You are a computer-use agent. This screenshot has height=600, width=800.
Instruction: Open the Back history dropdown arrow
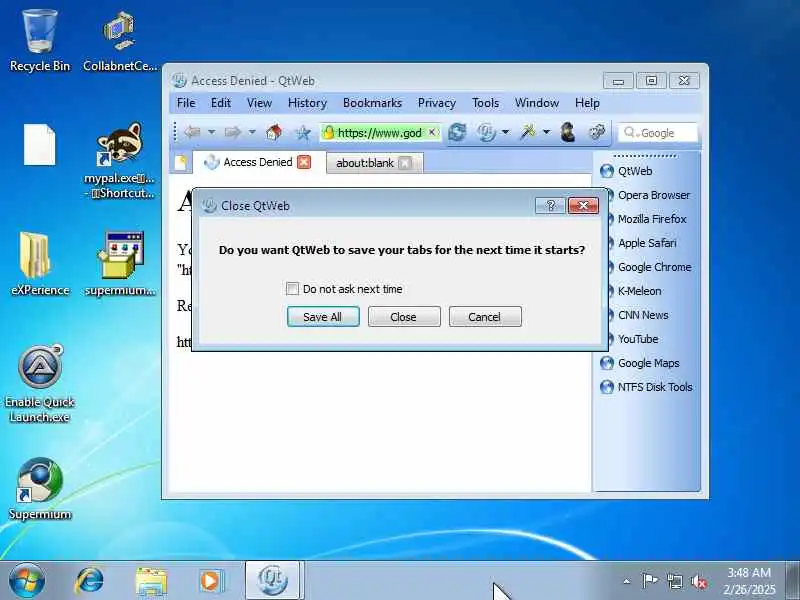tap(211, 133)
